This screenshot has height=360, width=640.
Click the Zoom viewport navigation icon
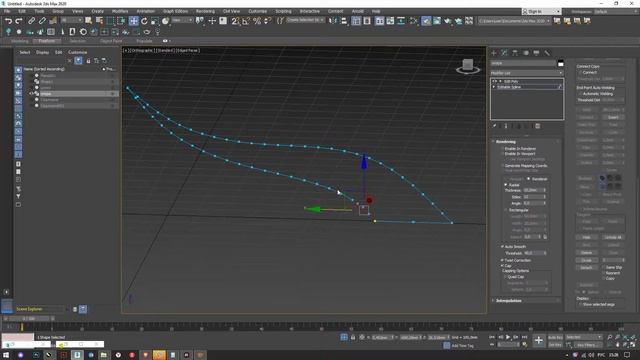(x=609, y=337)
